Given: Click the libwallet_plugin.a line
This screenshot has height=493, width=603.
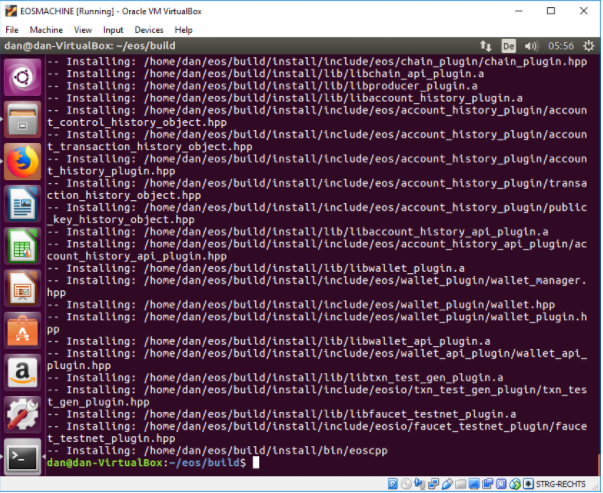Looking at the screenshot, I should point(256,268).
